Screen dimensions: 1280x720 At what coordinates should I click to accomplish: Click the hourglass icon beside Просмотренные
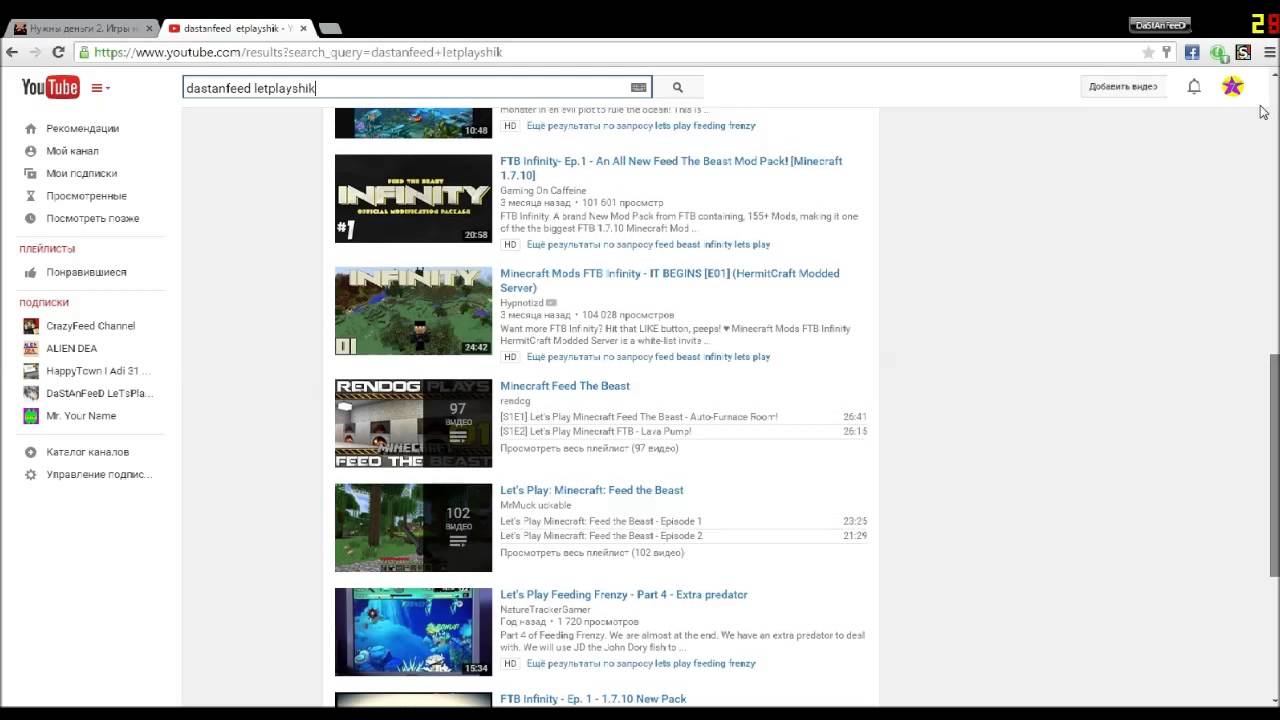click(30, 196)
